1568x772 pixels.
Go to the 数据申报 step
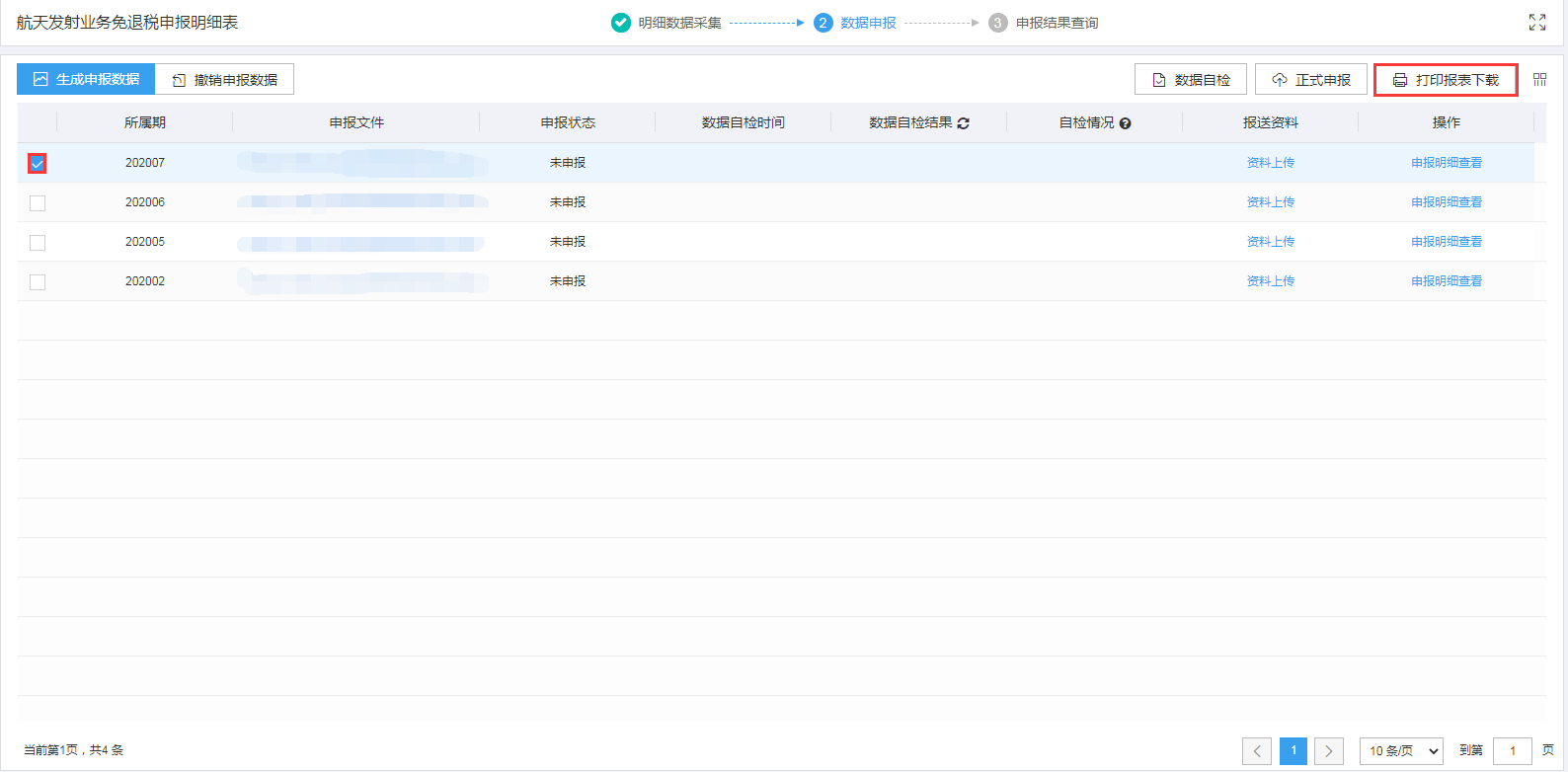tap(868, 23)
